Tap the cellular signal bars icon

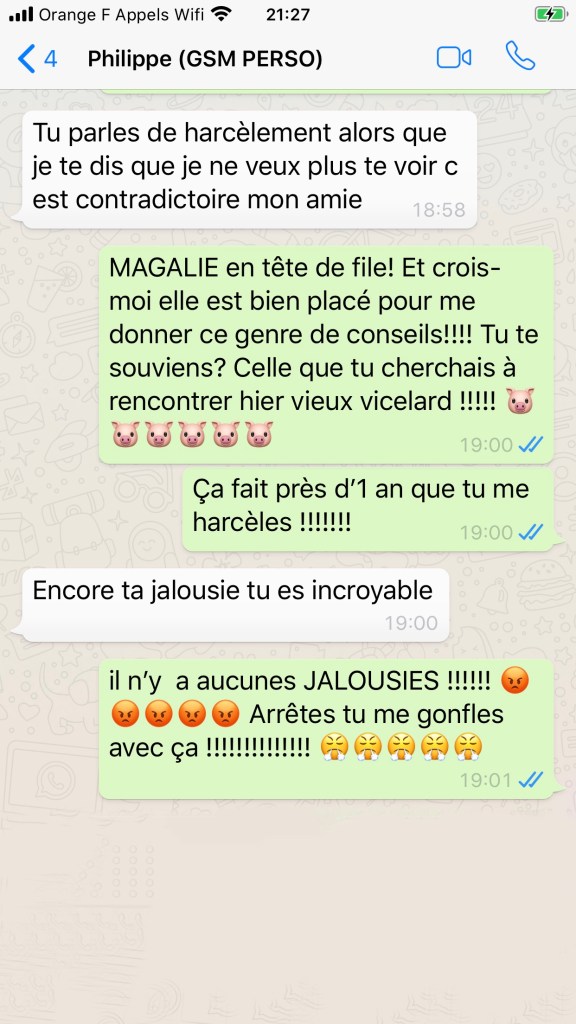[x=21, y=14]
